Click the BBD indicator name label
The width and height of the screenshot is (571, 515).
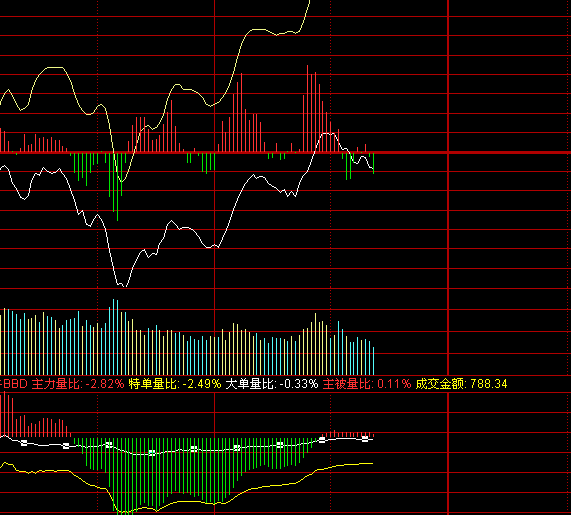[x=15, y=384]
